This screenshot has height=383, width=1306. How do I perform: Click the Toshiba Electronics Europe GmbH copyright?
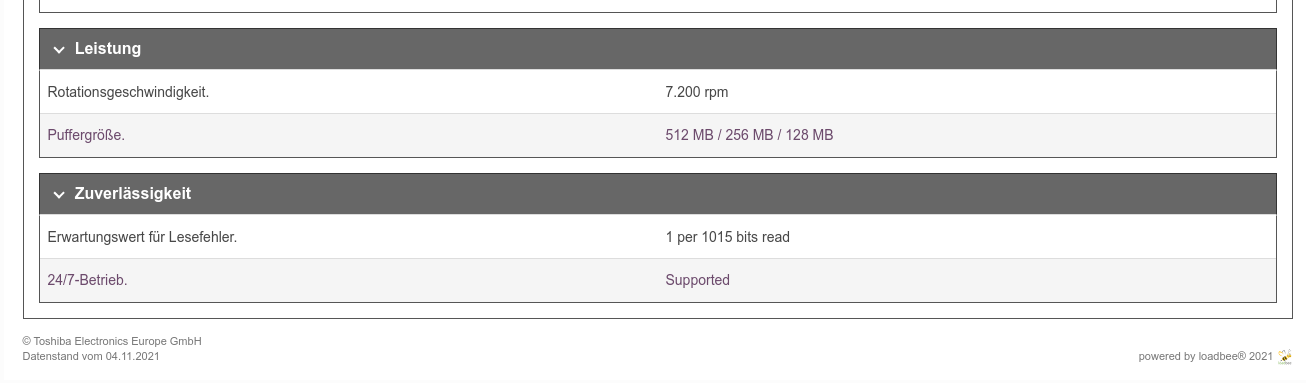(x=112, y=341)
